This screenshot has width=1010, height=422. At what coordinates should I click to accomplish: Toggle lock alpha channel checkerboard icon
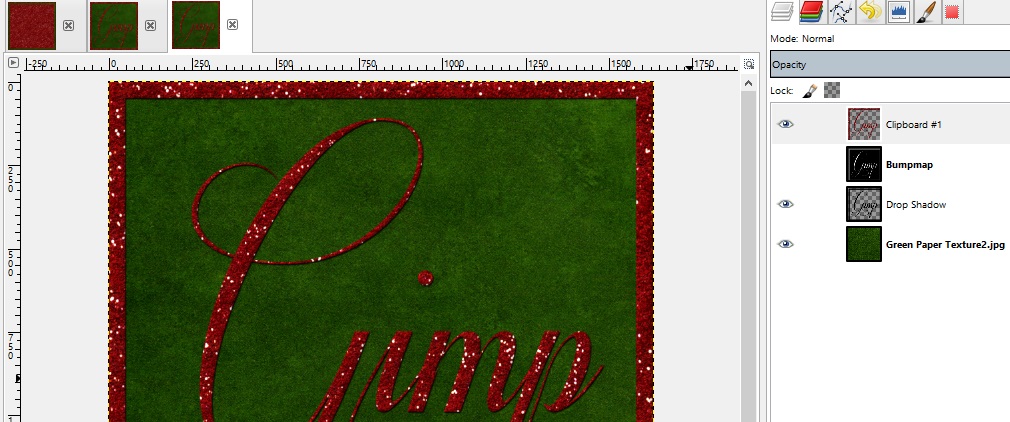pos(832,91)
